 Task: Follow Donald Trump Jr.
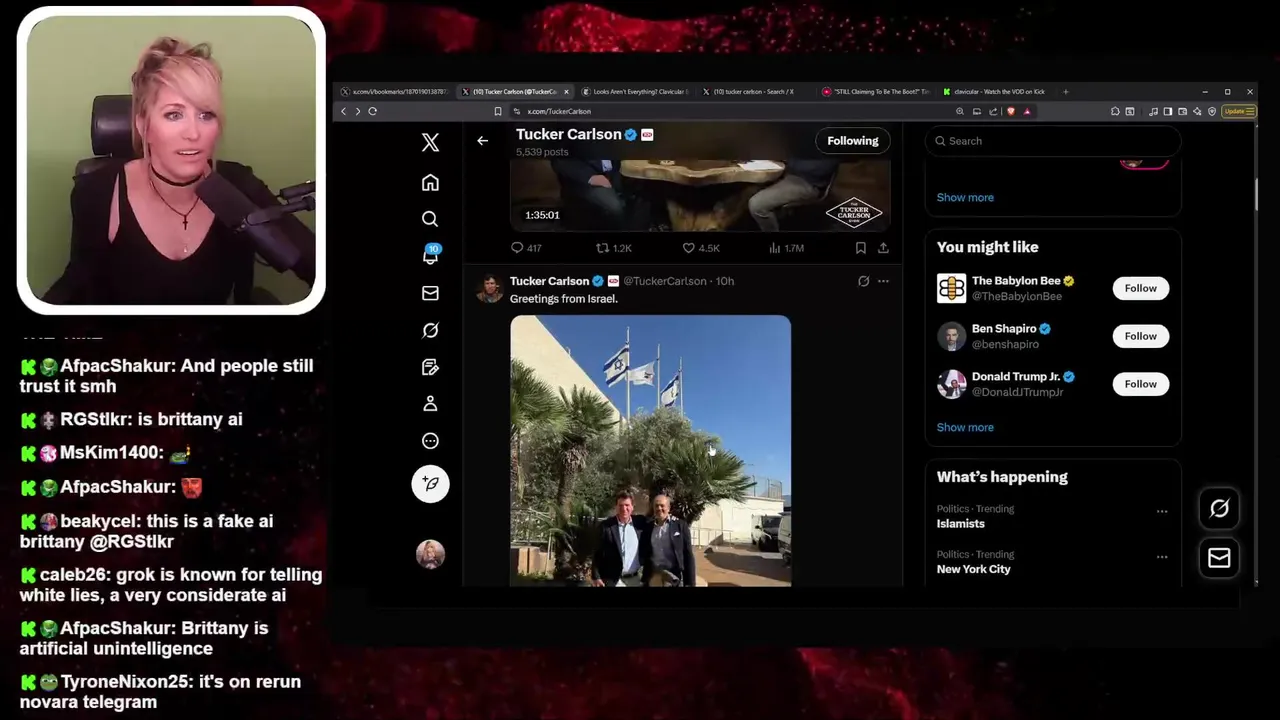[1140, 384]
